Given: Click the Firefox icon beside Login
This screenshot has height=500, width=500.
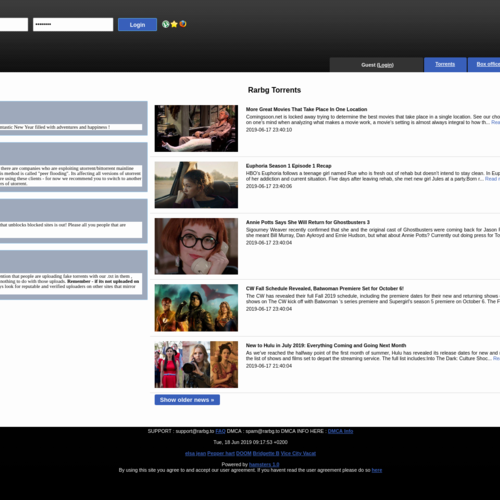Looking at the screenshot, I should [183, 24].
